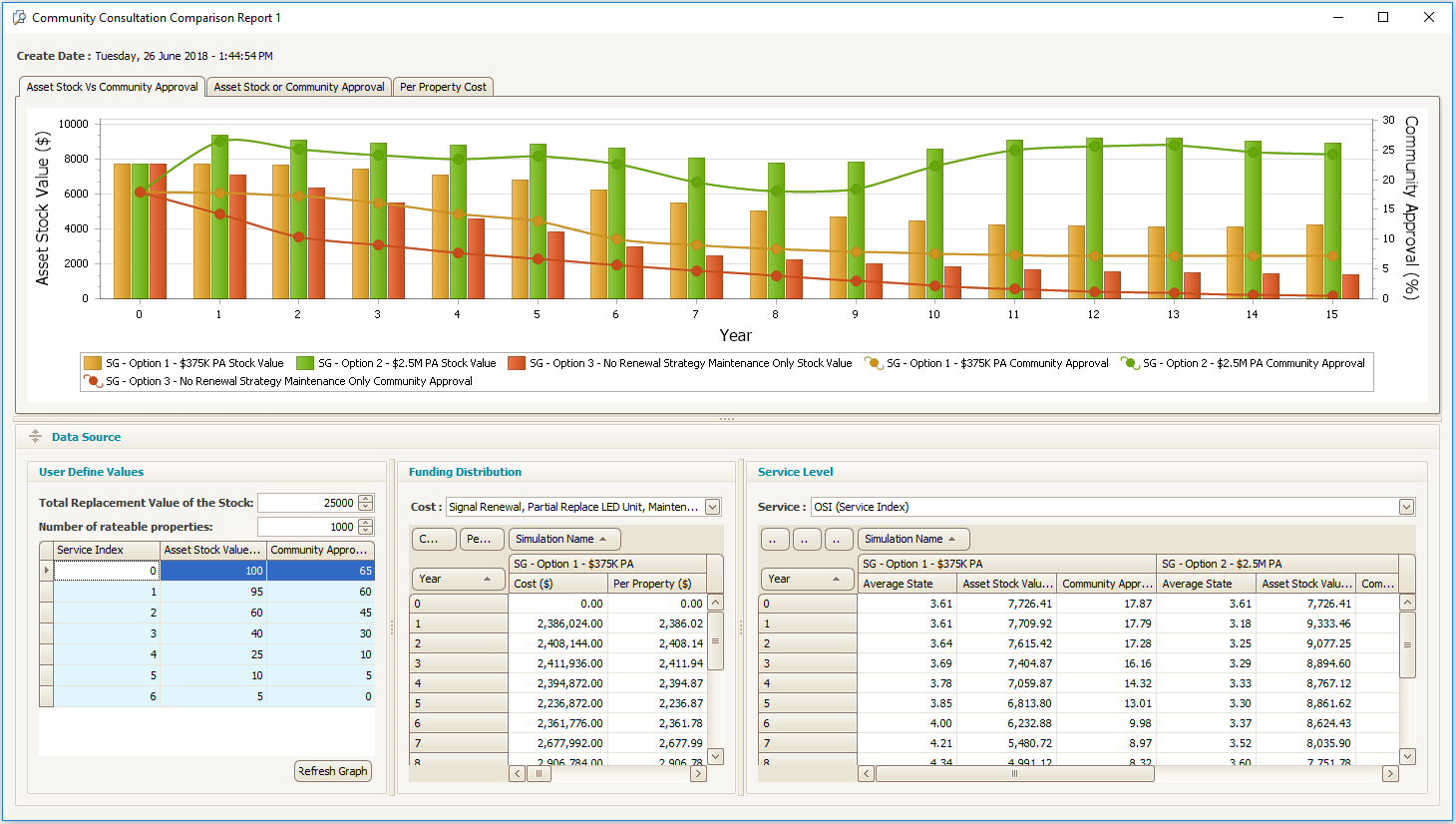
Task: Increase the Total Replacement Value using the stepper
Action: (x=366, y=499)
